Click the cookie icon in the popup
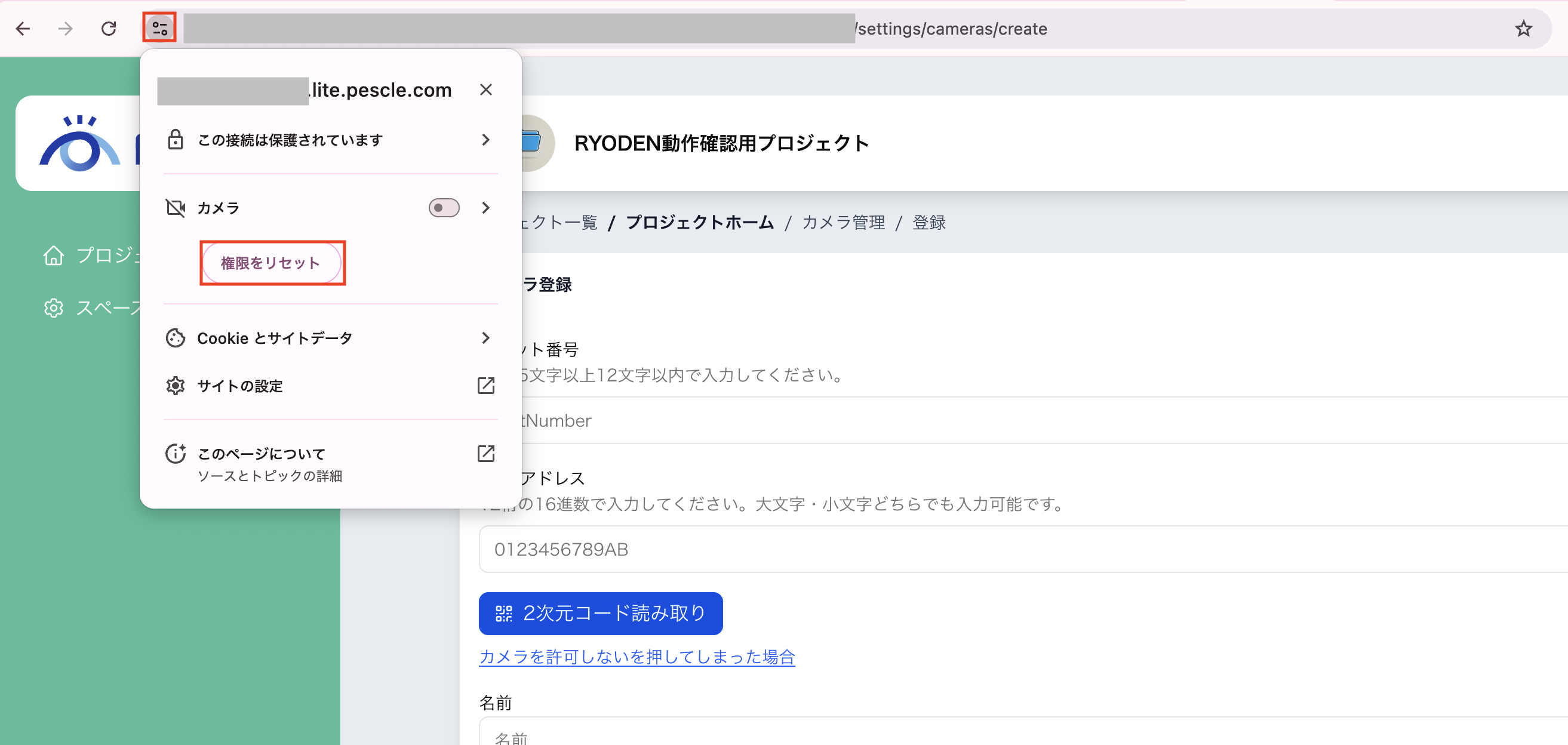 click(x=176, y=337)
